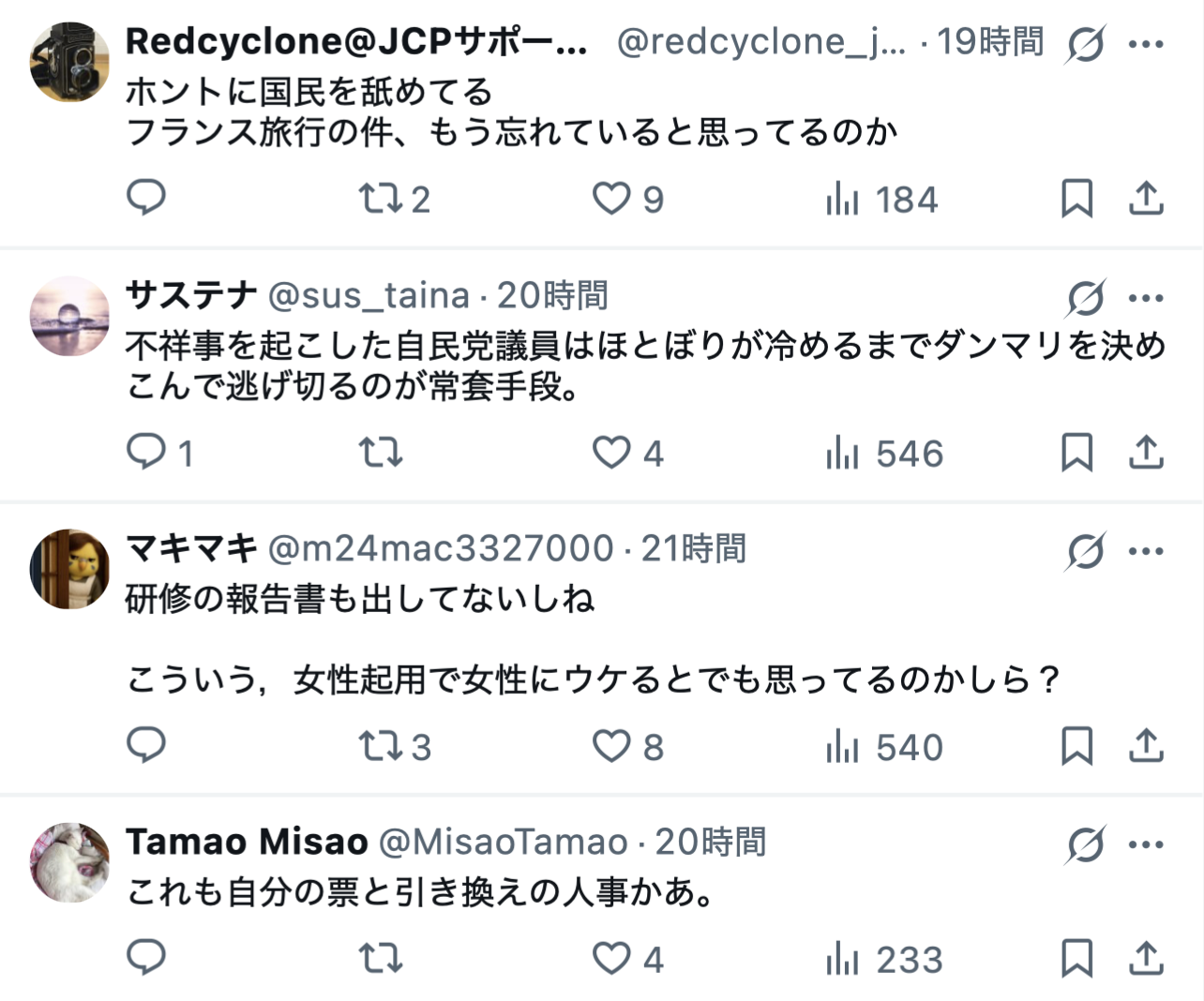Click the Grok icon on Tamao Misao tweet
Viewport: 1204px width, 1001px height.
pyautogui.click(x=1085, y=844)
